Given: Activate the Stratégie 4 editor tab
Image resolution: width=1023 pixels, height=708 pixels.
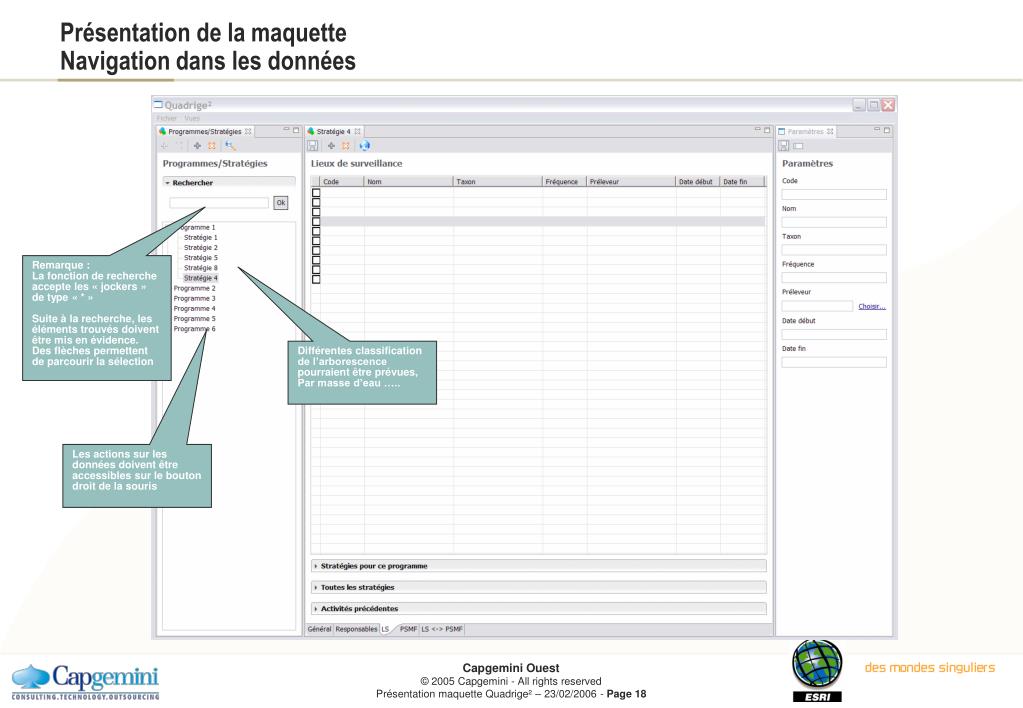Looking at the screenshot, I should click(x=333, y=131).
